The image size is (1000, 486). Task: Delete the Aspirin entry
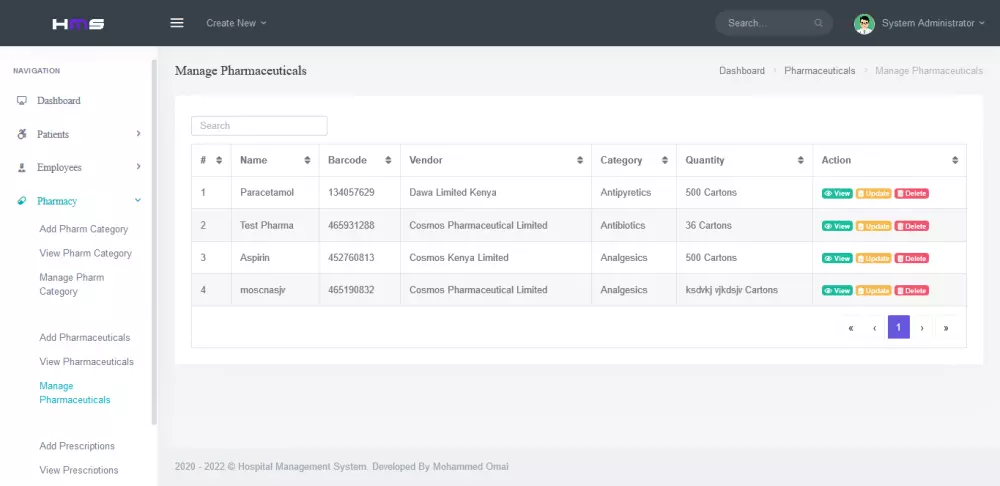(x=911, y=258)
